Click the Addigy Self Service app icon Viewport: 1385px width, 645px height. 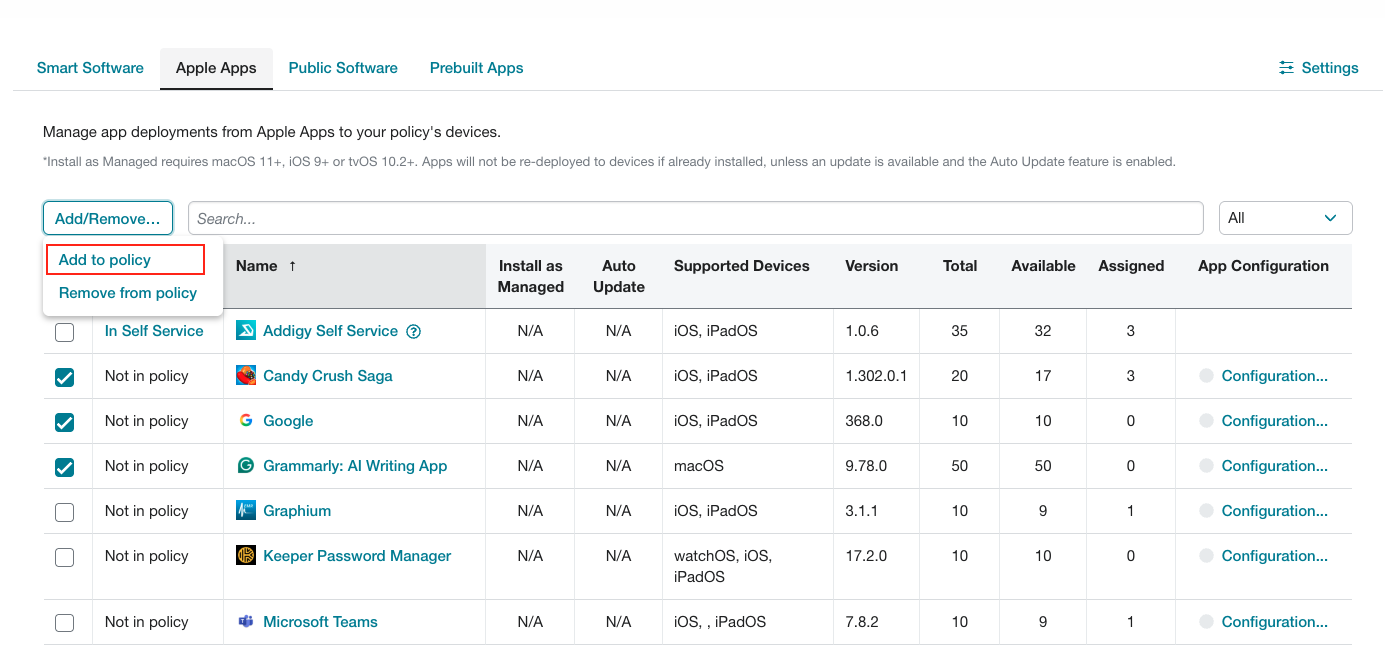click(246, 331)
